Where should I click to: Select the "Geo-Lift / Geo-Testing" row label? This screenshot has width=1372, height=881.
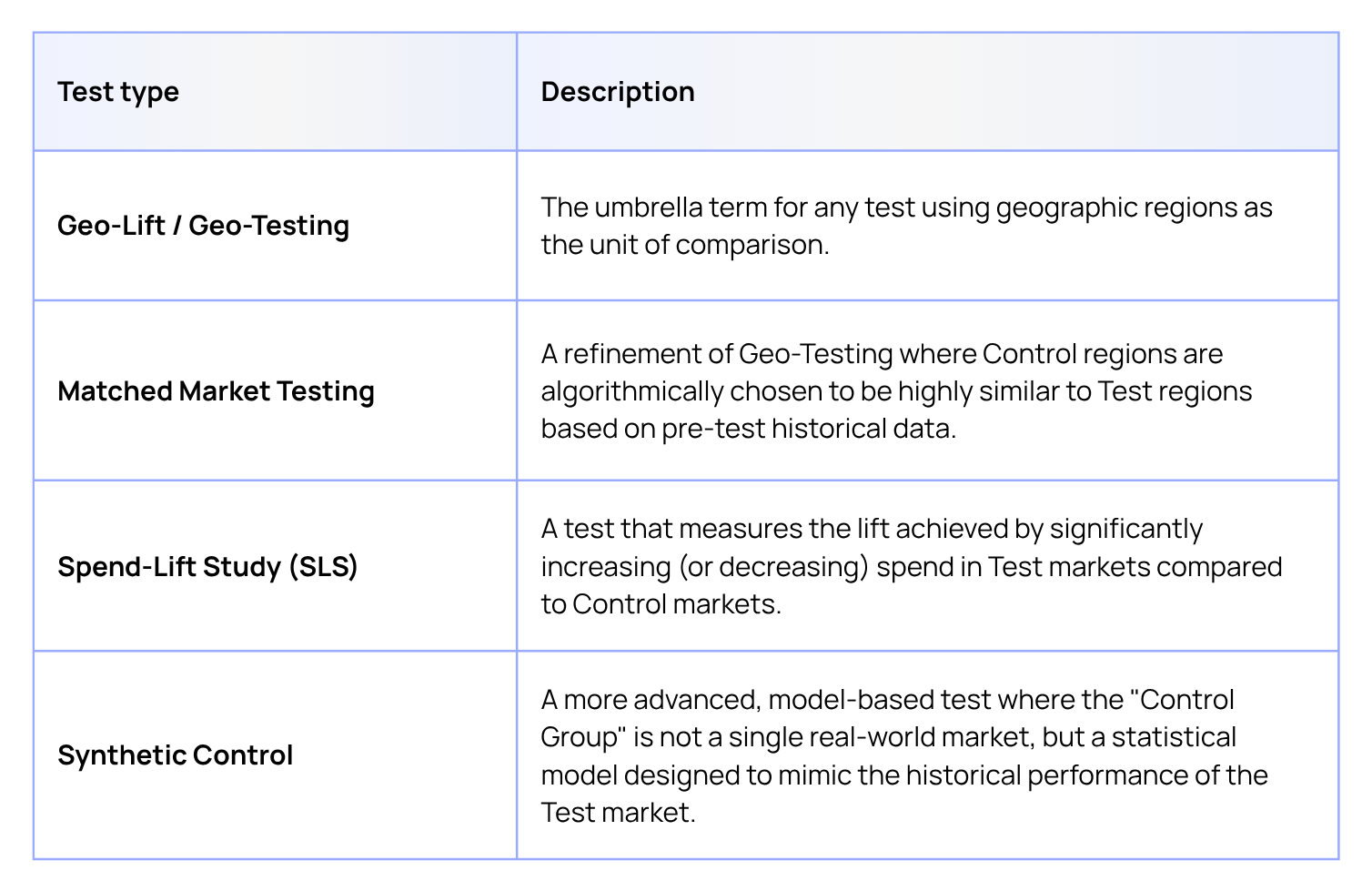(x=203, y=226)
